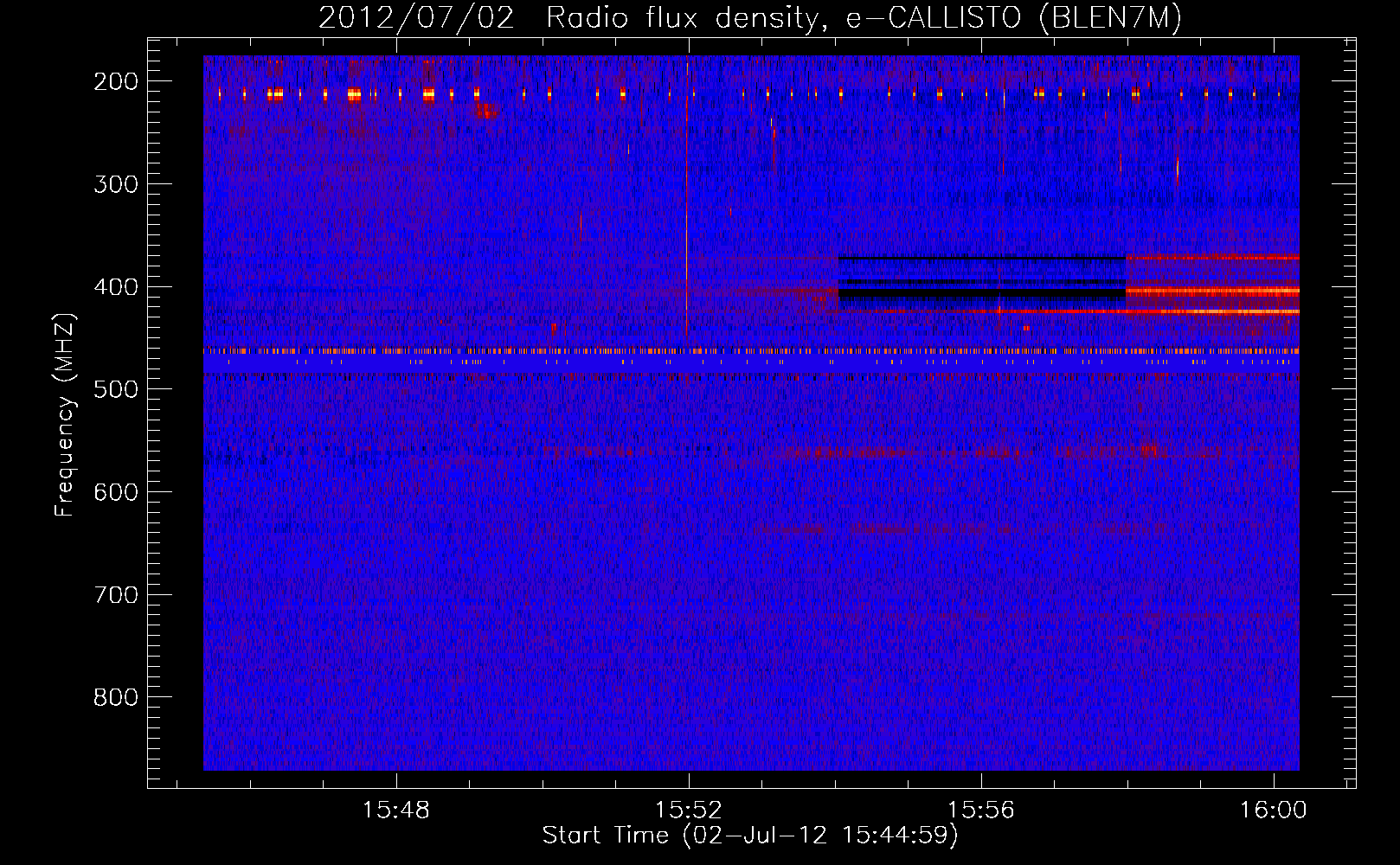The image size is (1400, 865).
Task: Click the 15:52 time tick label
Action: (689, 811)
